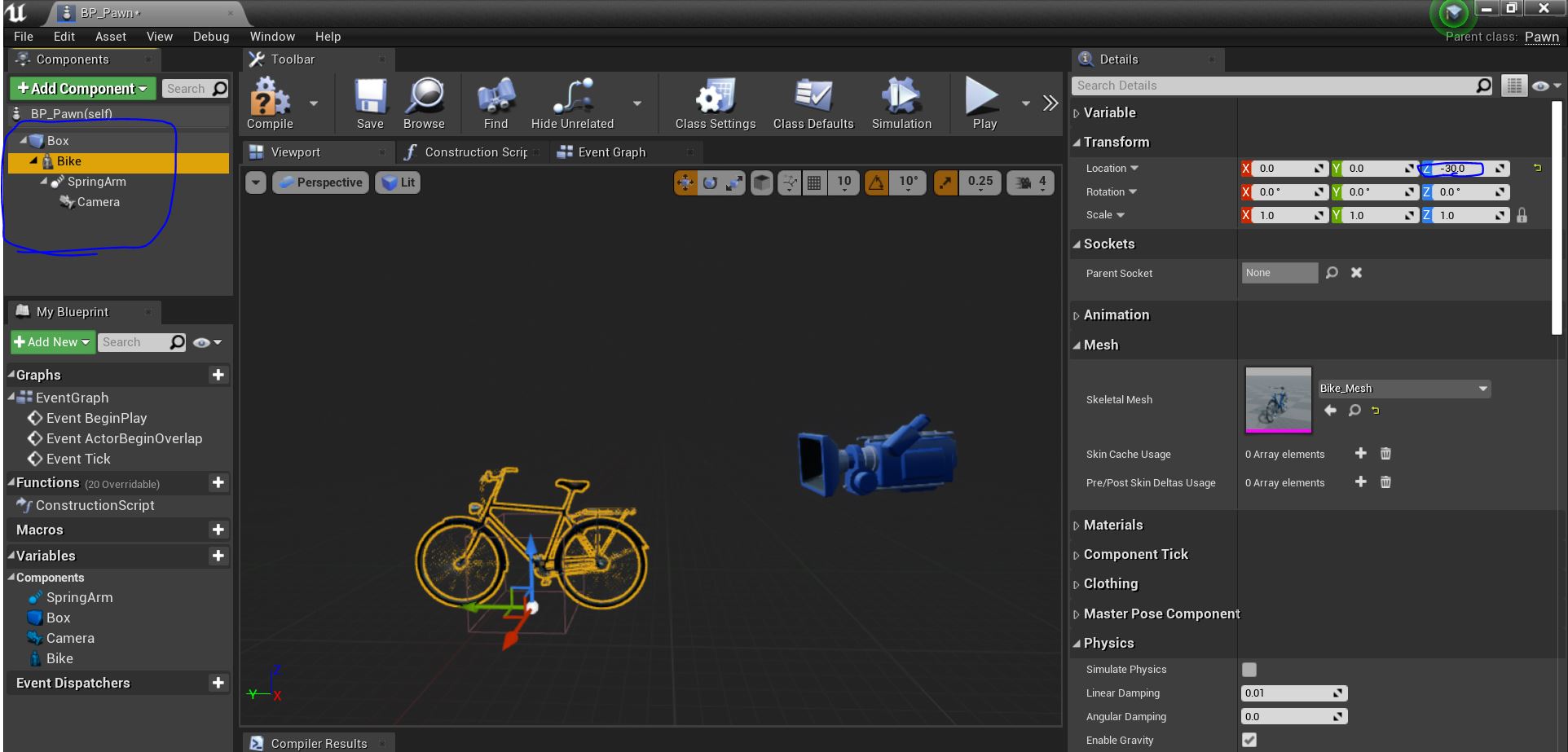Open the Bike_Mesh skeletal mesh dropdown
Image resolution: width=1568 pixels, height=752 pixels.
point(1403,389)
